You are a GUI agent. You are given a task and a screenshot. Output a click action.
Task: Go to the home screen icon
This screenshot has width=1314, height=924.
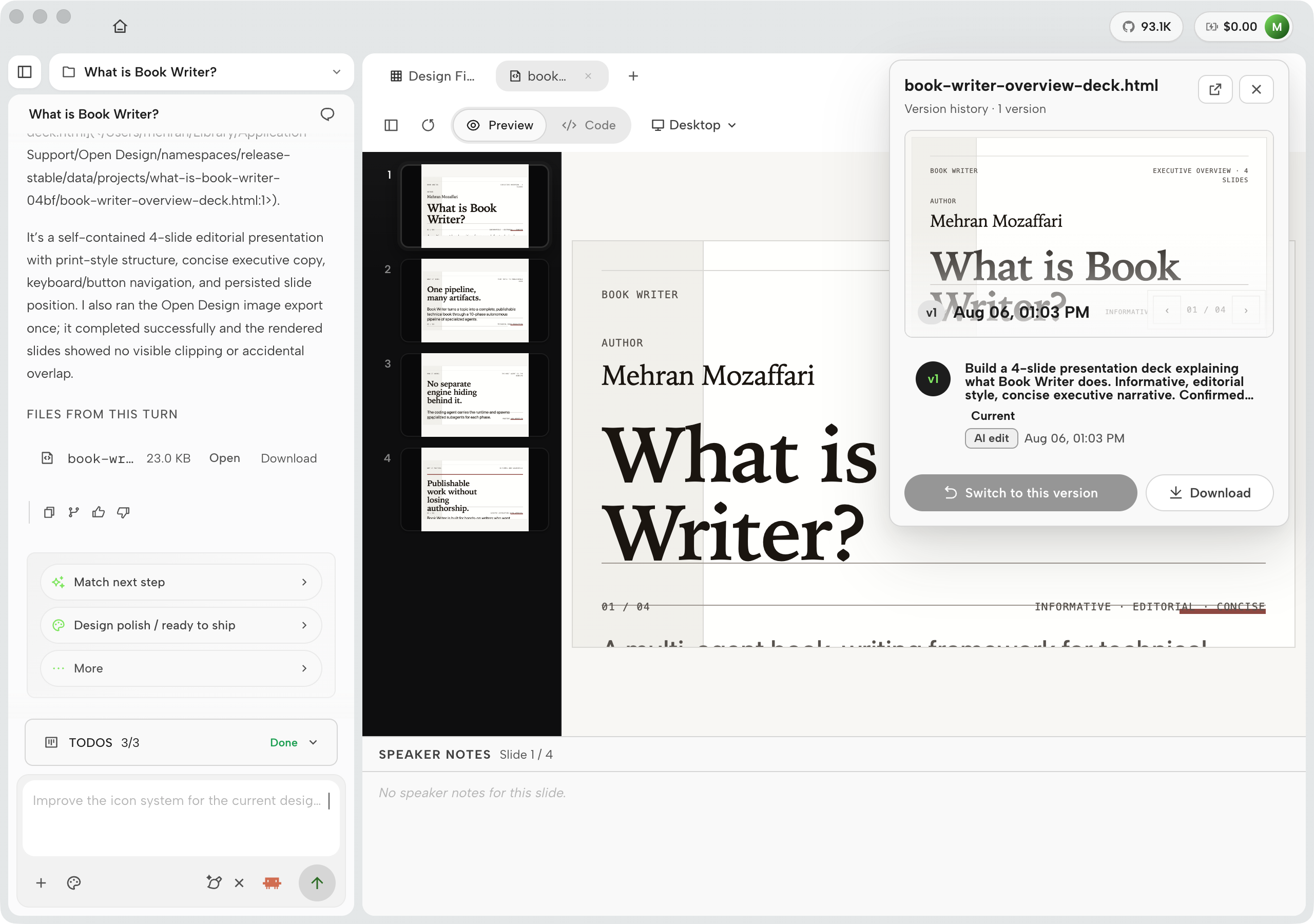pyautogui.click(x=120, y=26)
